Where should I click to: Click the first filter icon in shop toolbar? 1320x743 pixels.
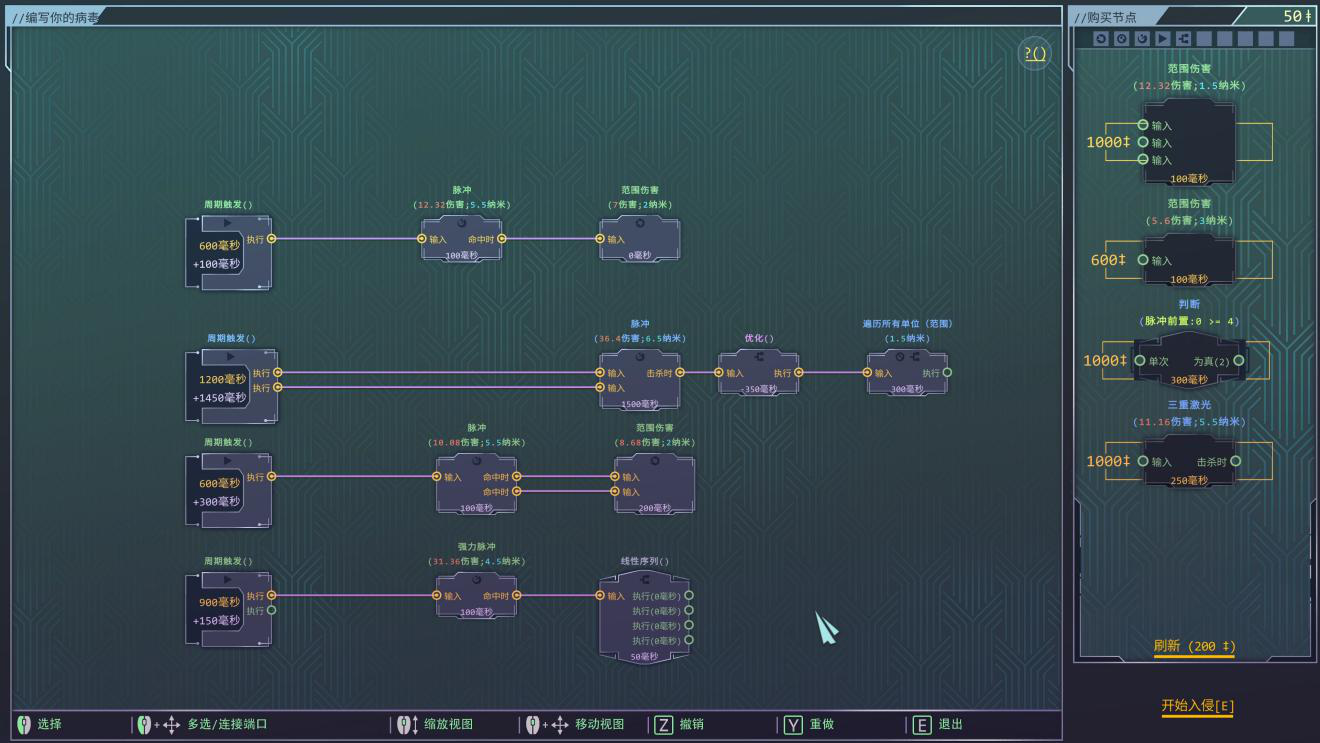[x=1101, y=39]
